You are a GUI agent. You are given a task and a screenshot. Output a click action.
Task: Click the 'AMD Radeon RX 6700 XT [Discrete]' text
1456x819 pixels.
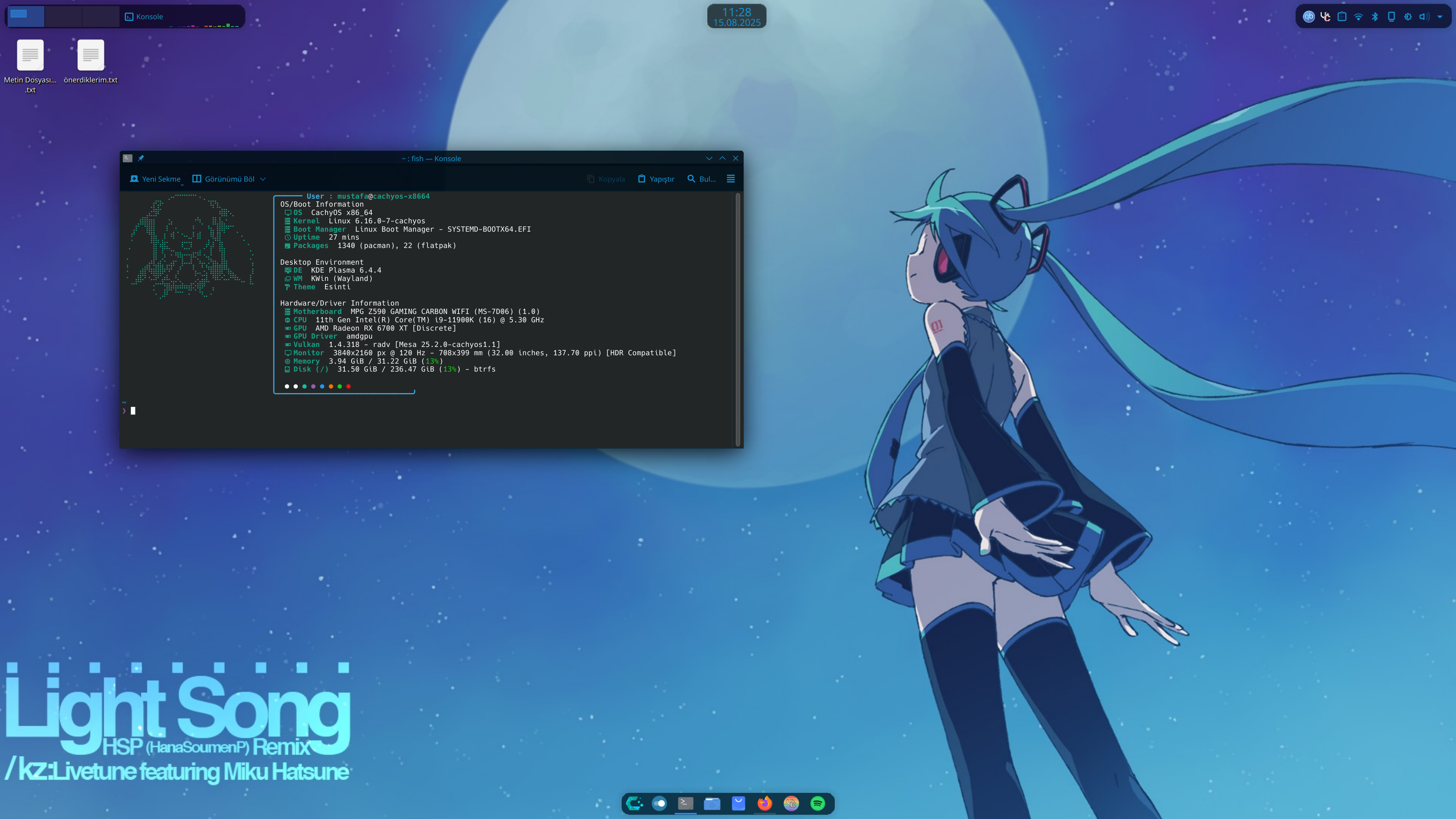coord(385,328)
